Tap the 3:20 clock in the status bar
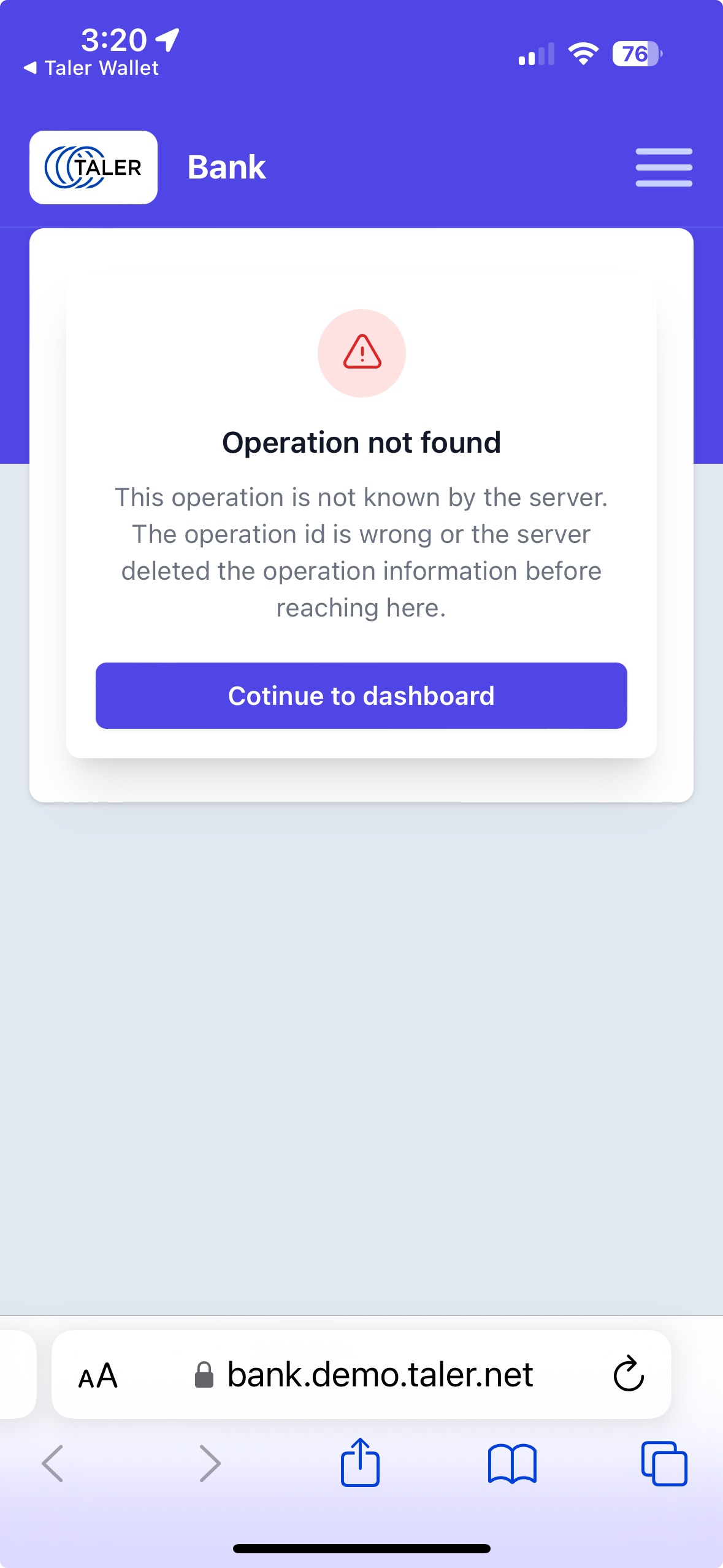This screenshot has height=1568, width=723. click(x=114, y=40)
